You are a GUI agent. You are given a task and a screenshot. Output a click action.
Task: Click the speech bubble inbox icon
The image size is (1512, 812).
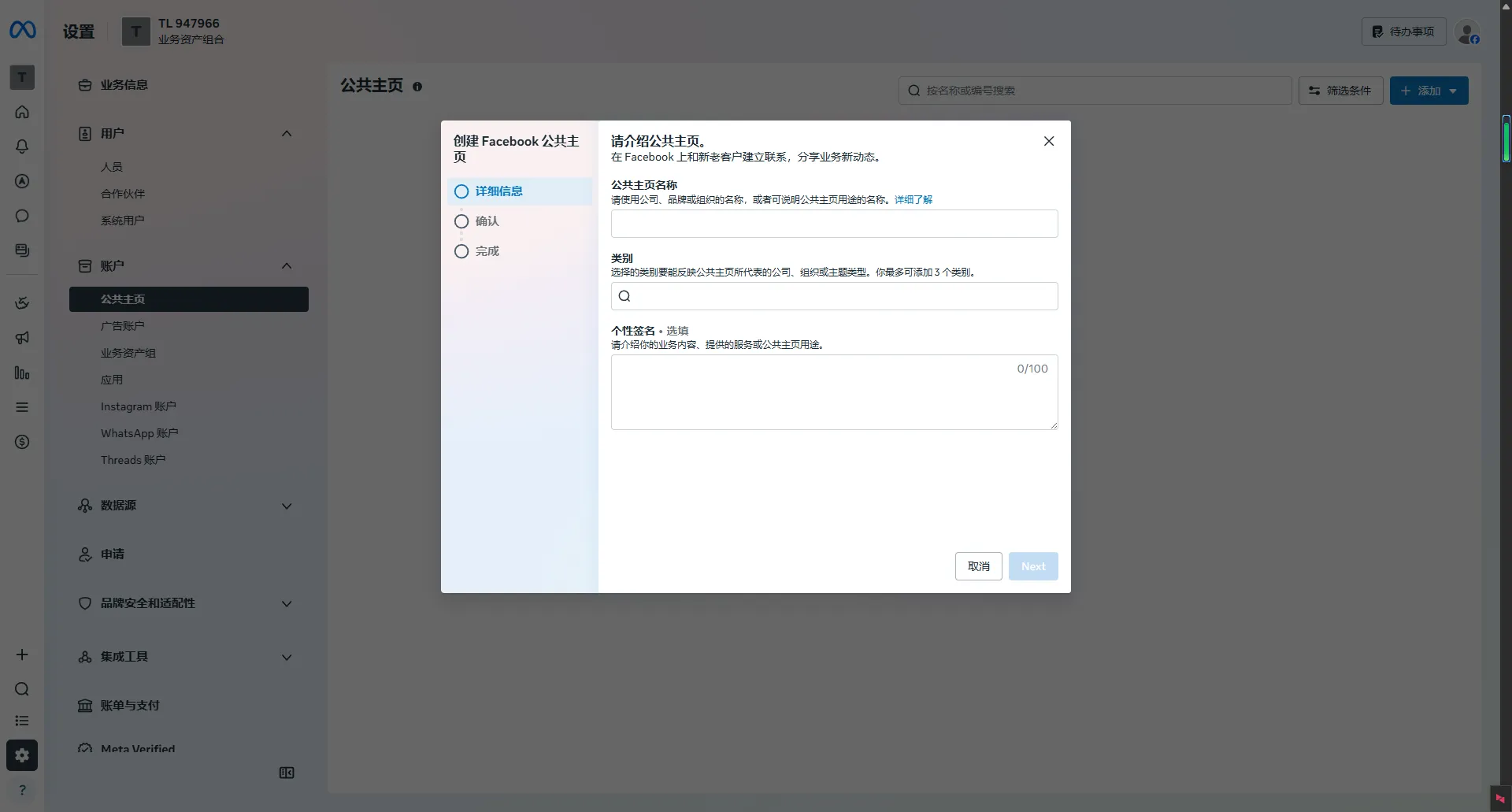coord(22,216)
